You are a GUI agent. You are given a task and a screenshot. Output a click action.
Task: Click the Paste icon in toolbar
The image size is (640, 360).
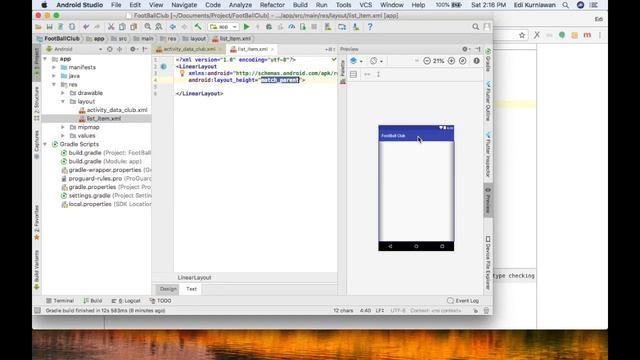(x=133, y=27)
